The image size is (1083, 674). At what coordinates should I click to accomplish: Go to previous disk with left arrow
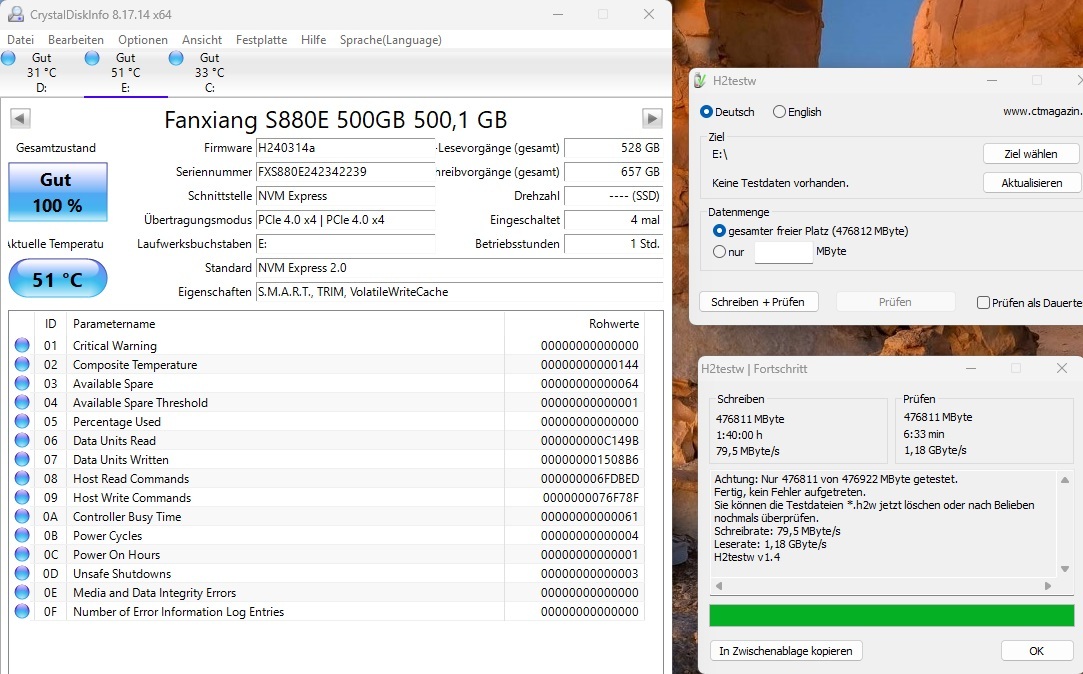pos(20,118)
